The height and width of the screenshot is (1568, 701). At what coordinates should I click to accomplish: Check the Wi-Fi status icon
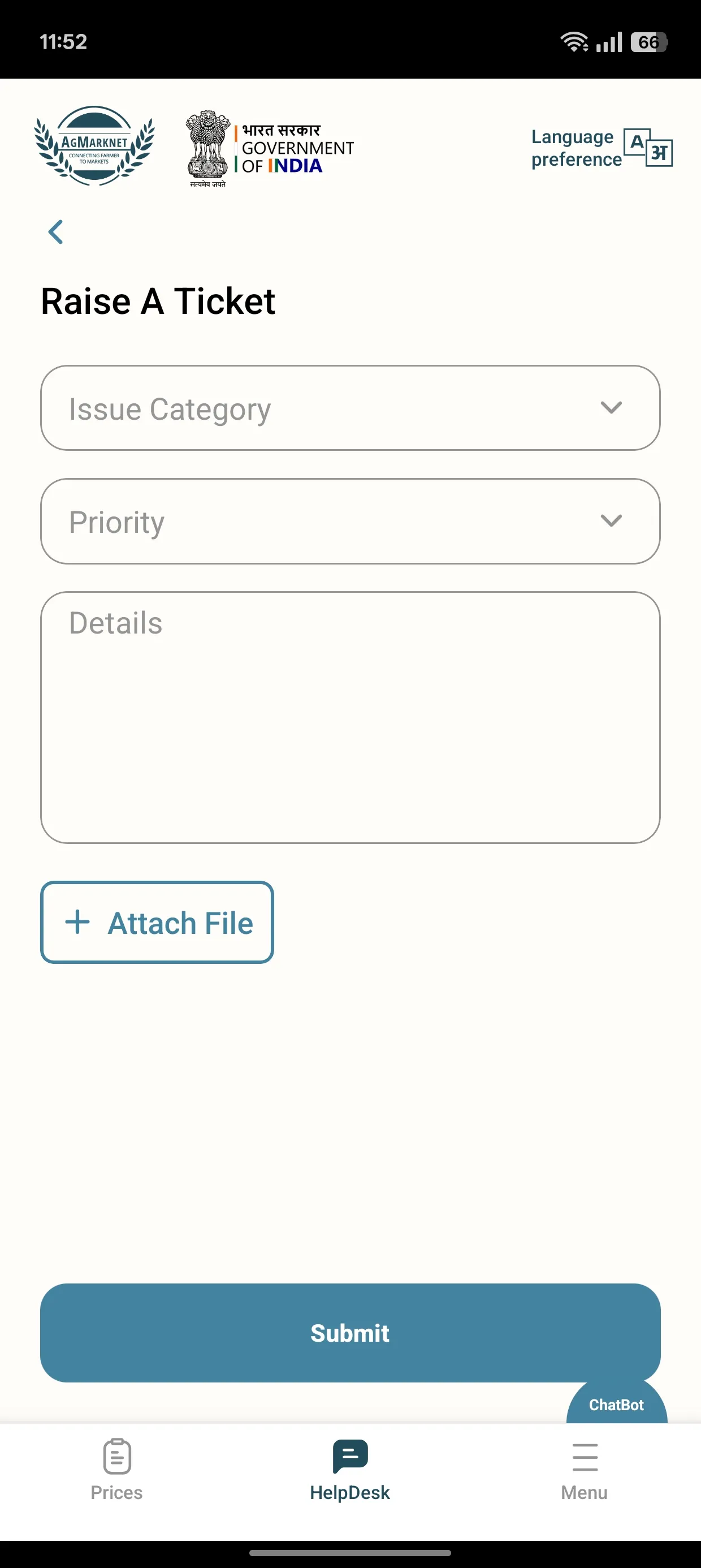(574, 42)
